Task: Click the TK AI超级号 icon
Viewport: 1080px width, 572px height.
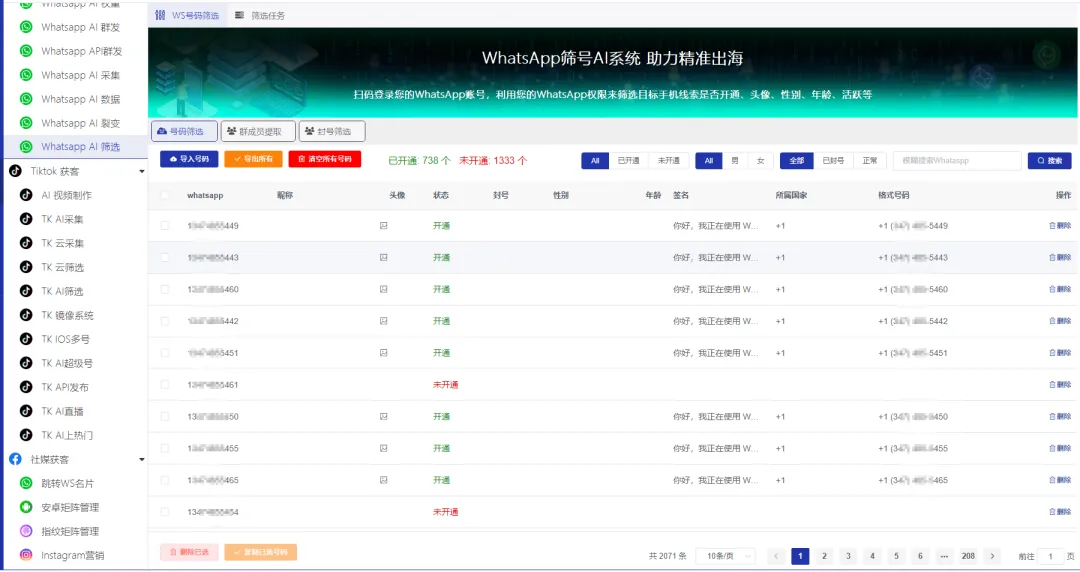Action: (x=26, y=362)
